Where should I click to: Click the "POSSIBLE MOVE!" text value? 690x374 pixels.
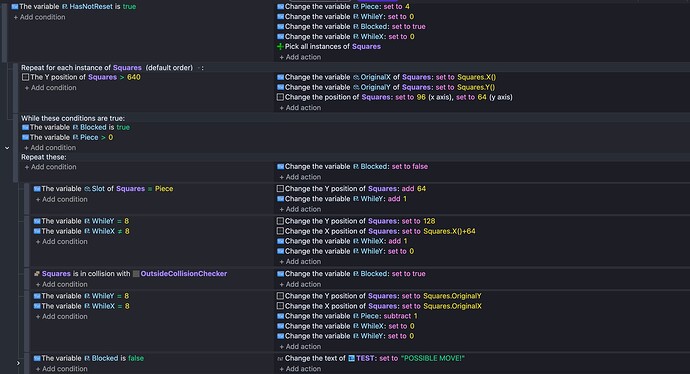[433, 359]
